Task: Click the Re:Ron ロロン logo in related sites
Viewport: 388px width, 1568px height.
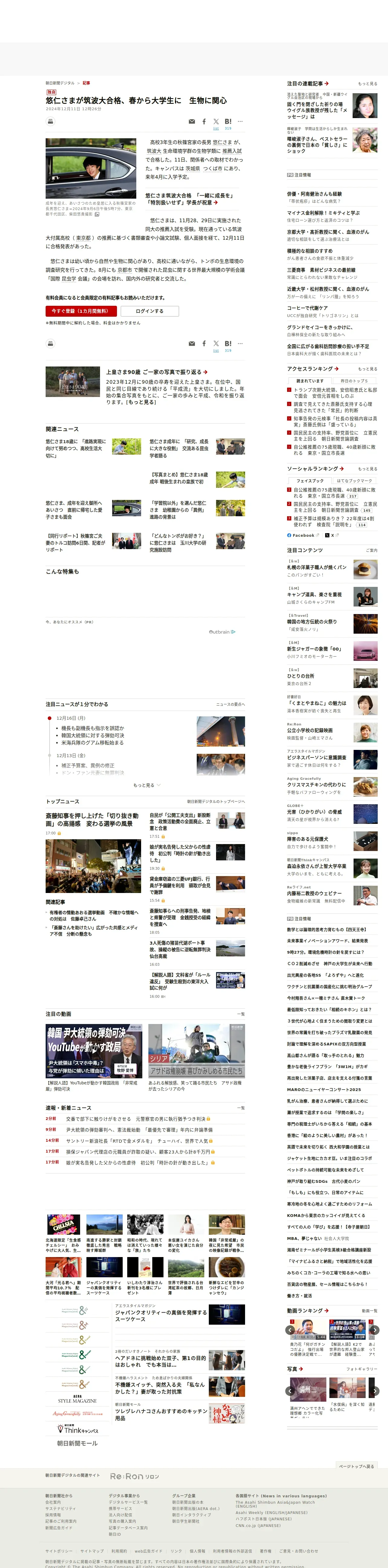Action: click(134, 1476)
